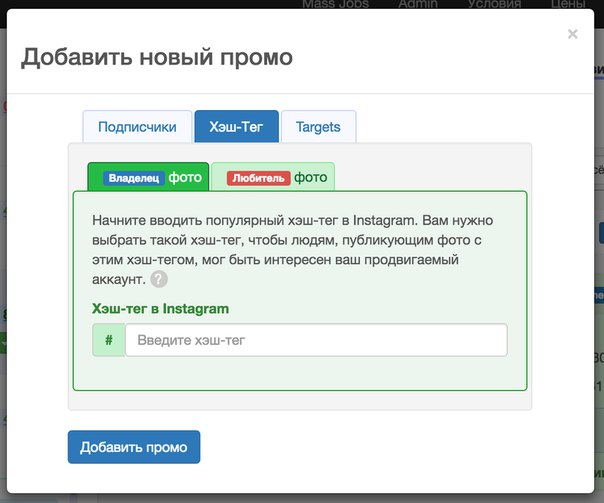604x503 pixels.
Task: Click the hashtag instructions paragraph text
Action: coord(292,250)
